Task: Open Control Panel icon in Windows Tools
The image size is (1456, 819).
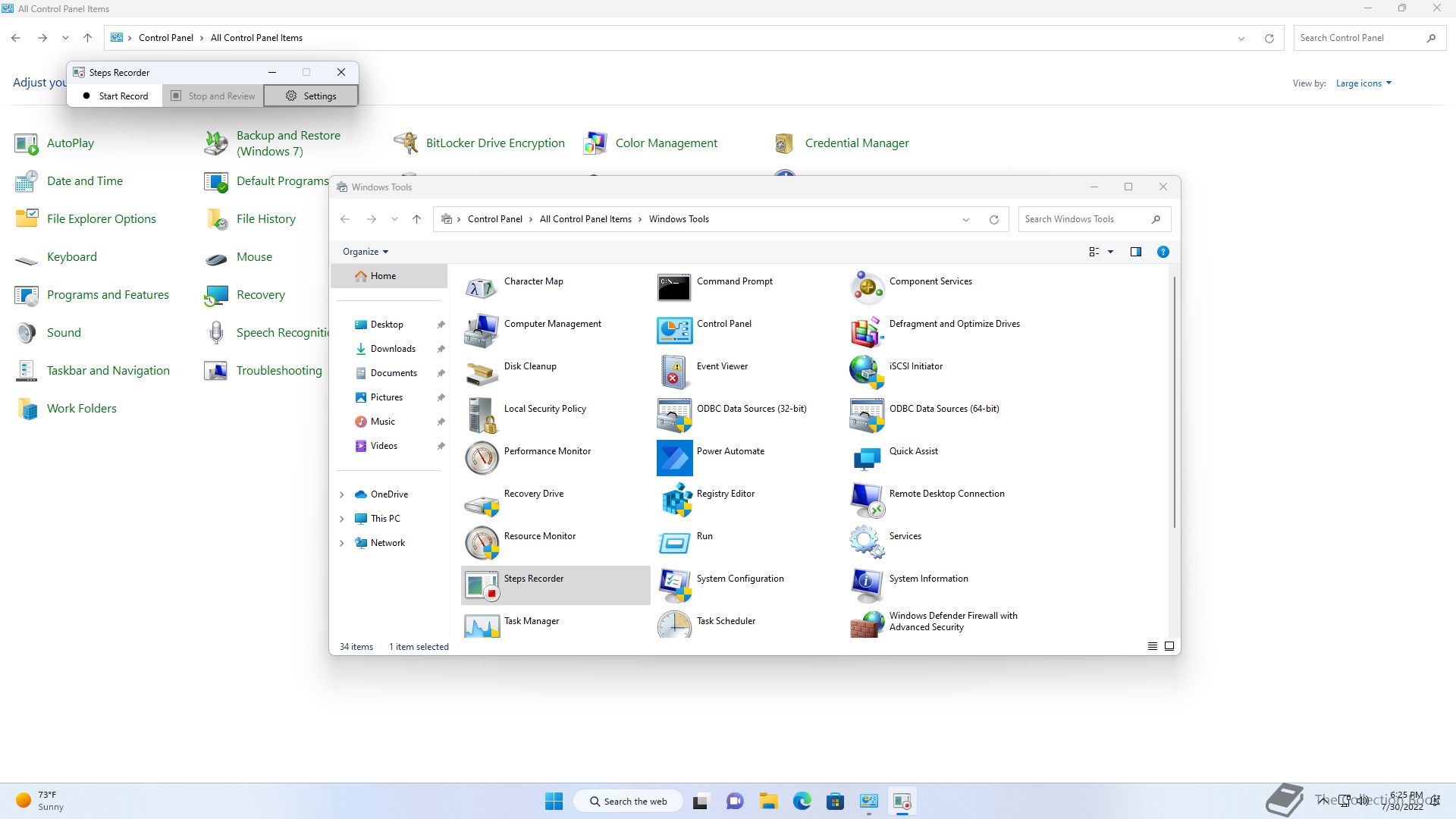Action: (674, 331)
